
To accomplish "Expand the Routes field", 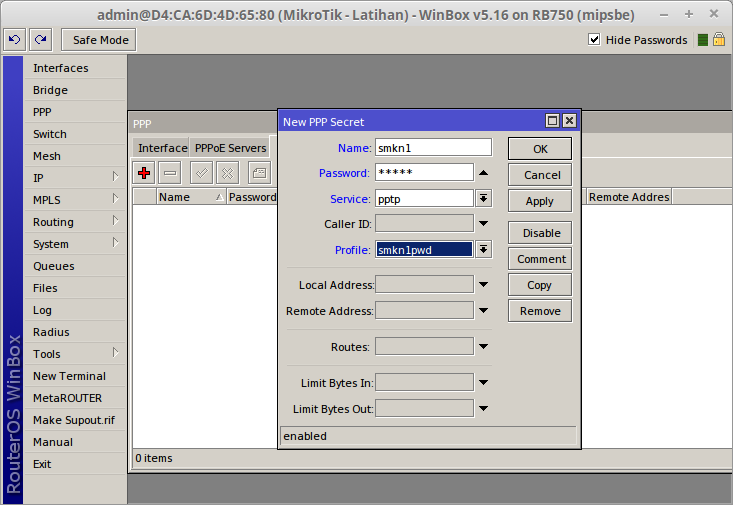I will click(483, 346).
